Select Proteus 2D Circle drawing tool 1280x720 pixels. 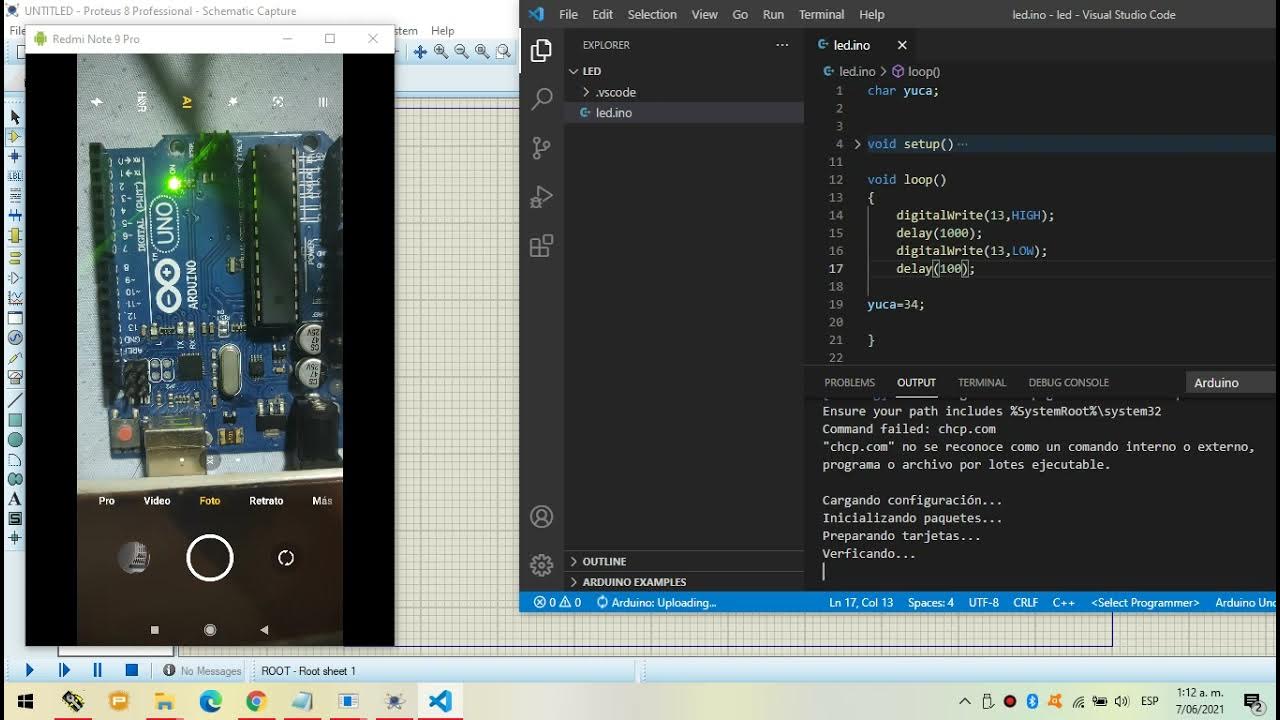15,440
